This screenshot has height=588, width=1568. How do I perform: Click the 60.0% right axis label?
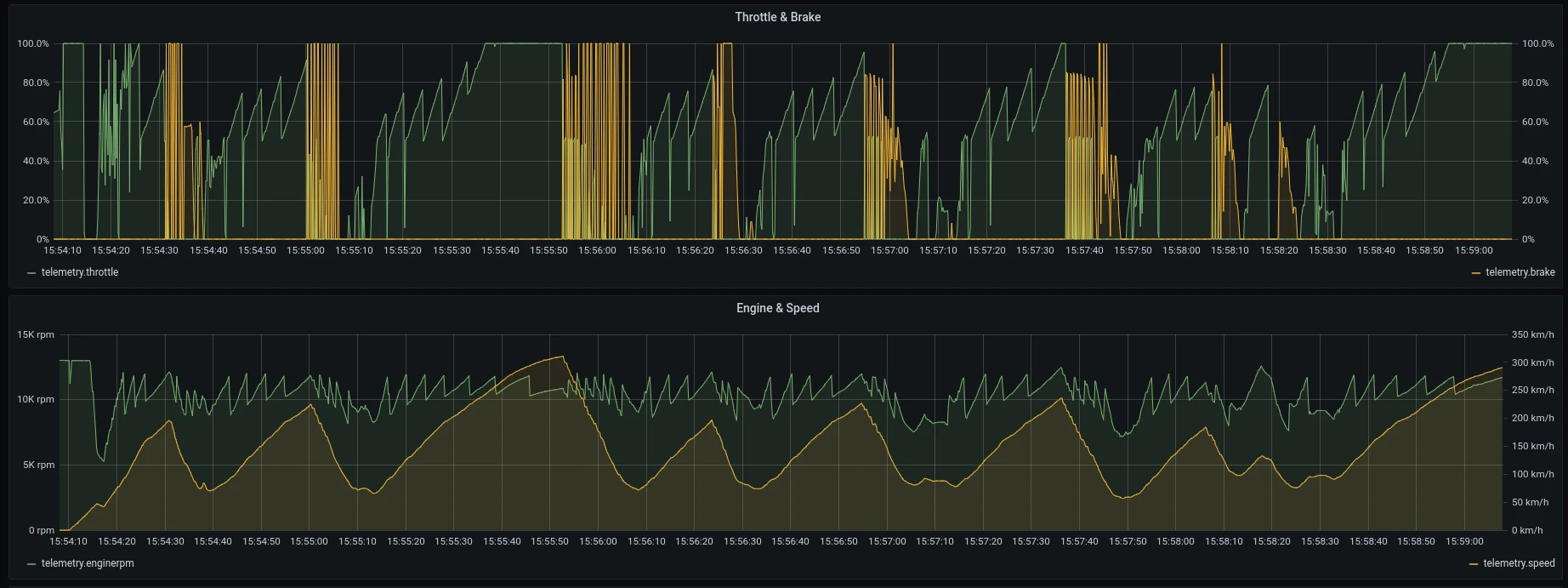point(1535,122)
